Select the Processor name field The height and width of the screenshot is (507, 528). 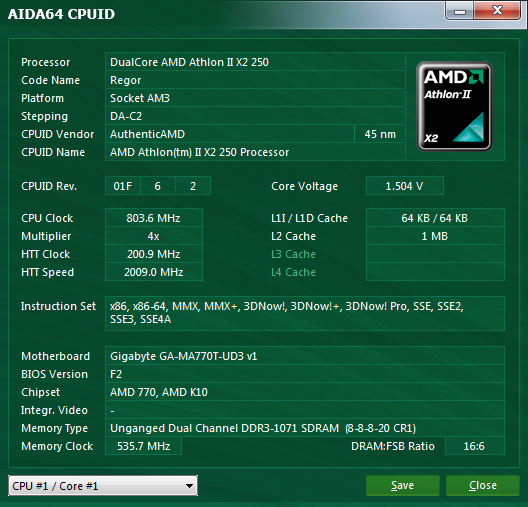255,62
